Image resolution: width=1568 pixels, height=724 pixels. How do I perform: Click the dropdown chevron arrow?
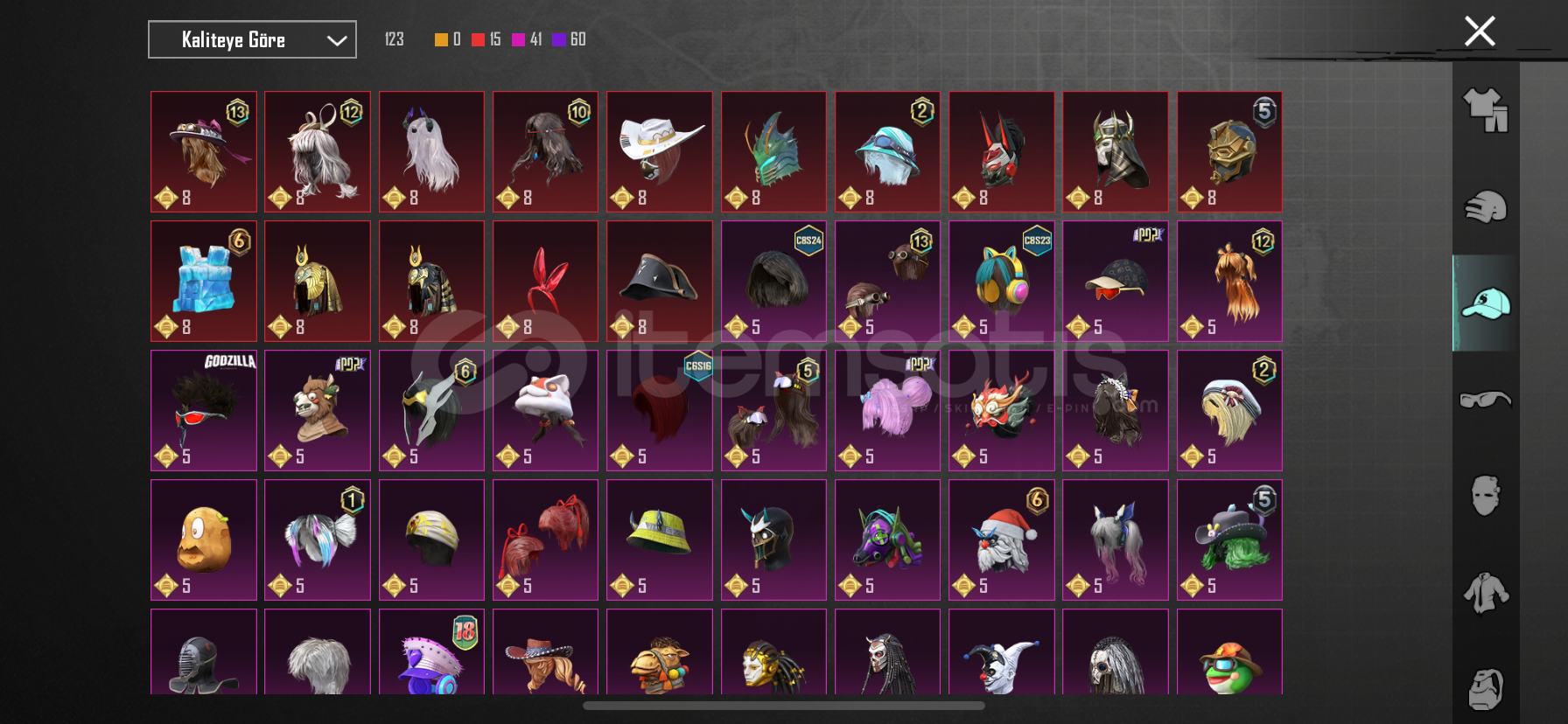(337, 40)
